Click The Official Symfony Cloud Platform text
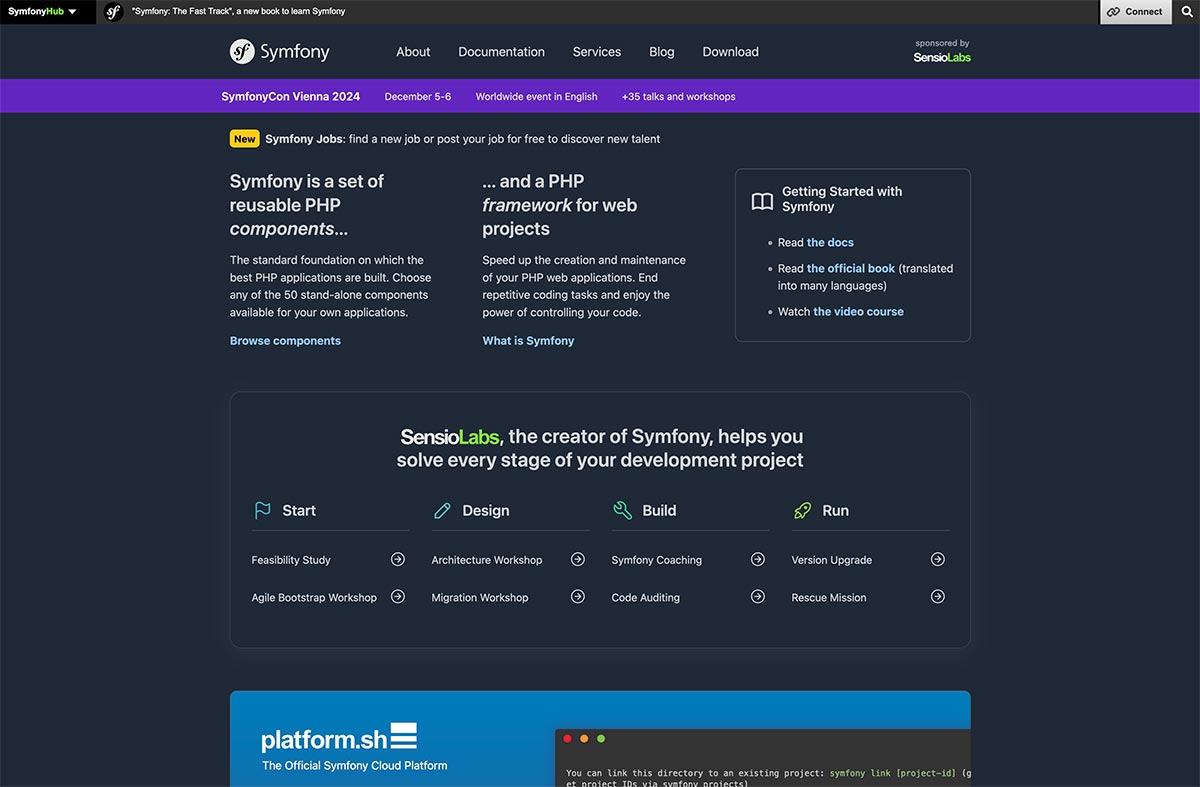 tap(355, 766)
